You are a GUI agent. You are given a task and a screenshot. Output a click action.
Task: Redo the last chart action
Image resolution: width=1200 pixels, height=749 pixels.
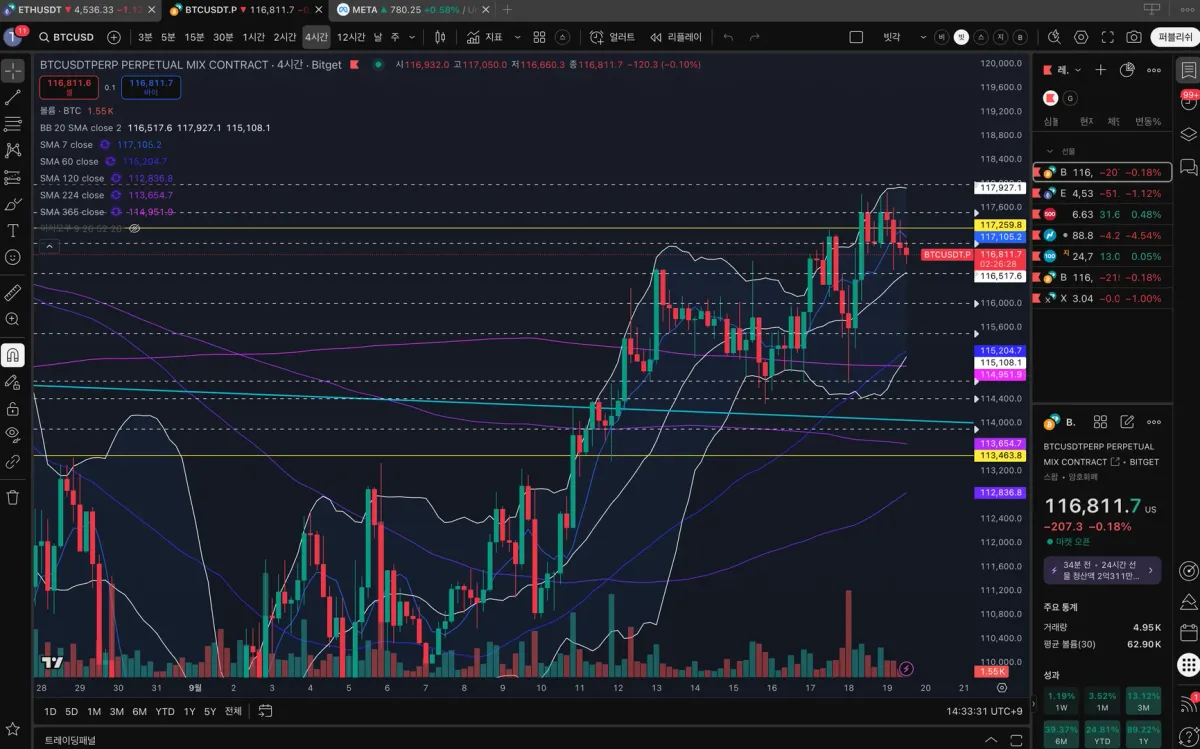755,37
